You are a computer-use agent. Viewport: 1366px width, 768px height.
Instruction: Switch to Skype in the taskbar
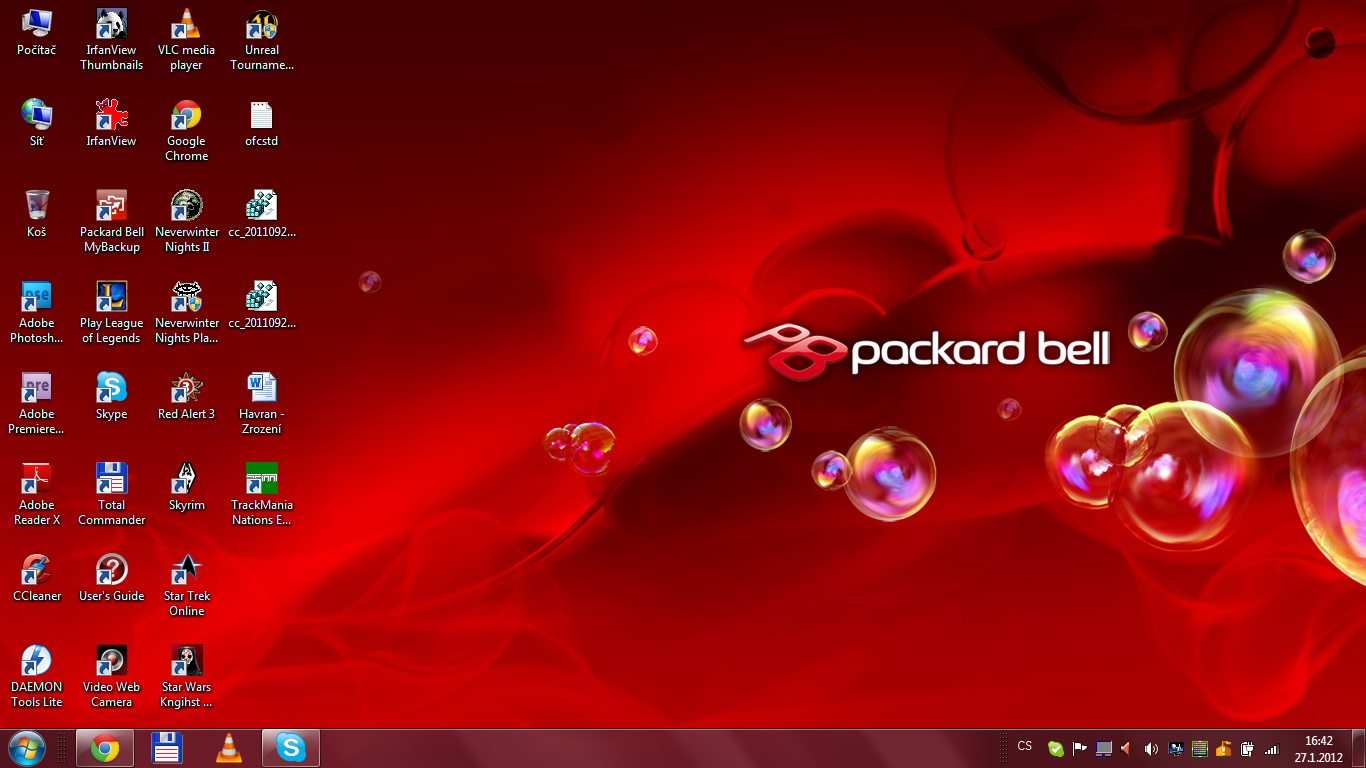291,747
